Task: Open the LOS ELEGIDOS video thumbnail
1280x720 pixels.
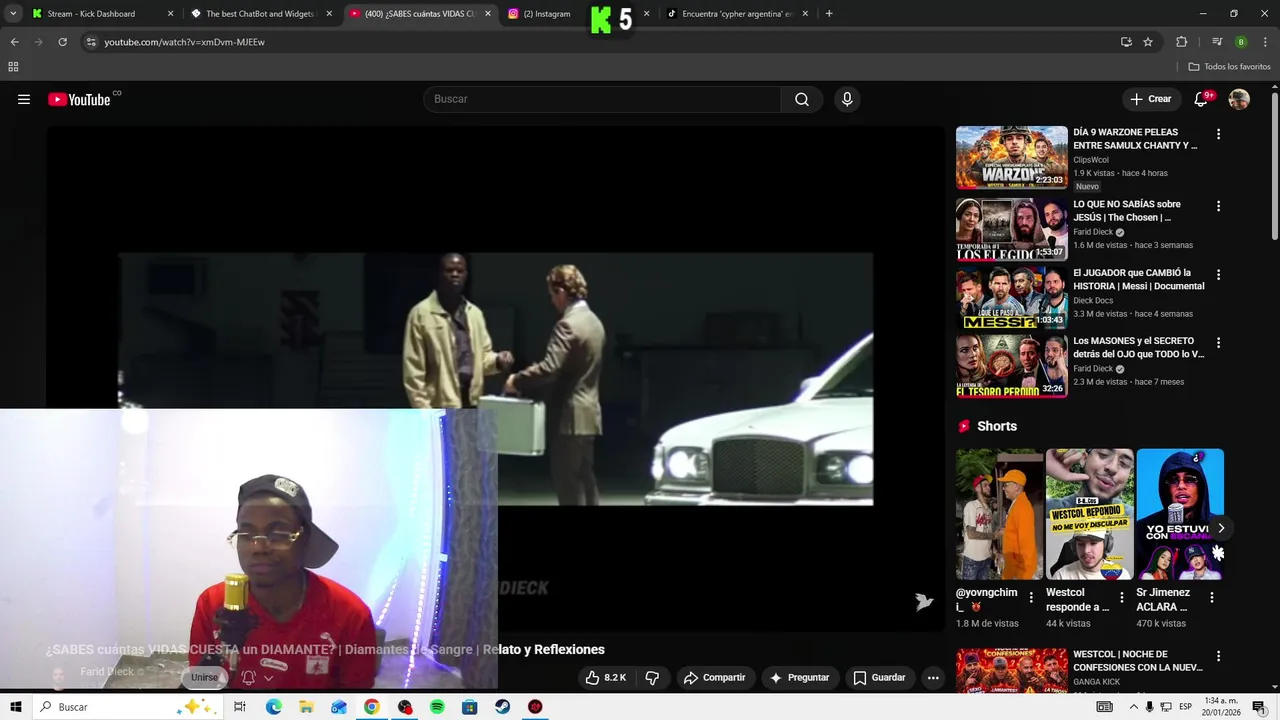Action: [1012, 229]
